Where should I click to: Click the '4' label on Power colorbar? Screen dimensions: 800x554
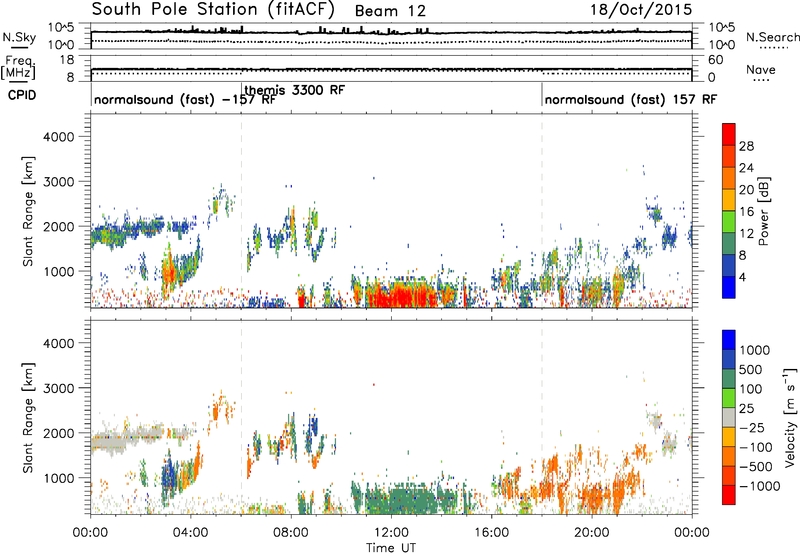(742, 277)
